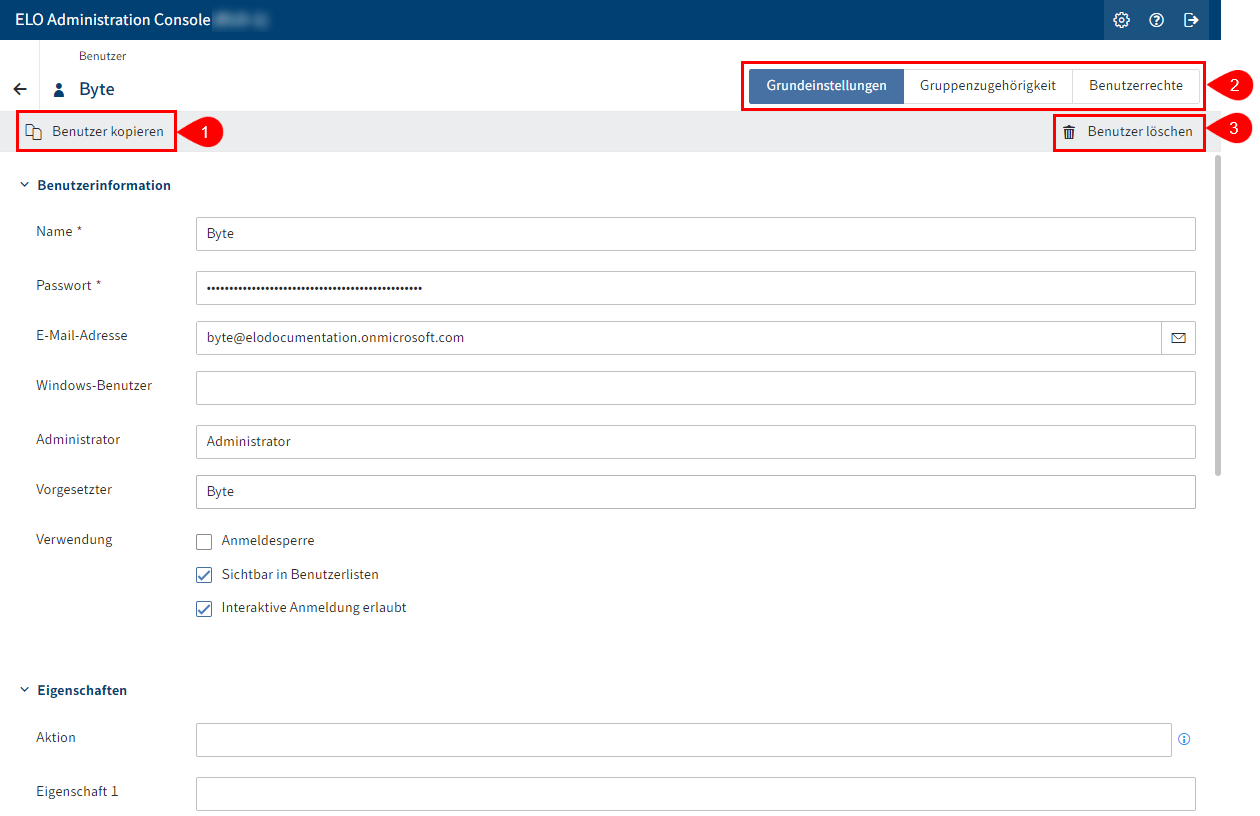
Task: Enable the Anmeldesperre checkbox
Action: [x=204, y=541]
